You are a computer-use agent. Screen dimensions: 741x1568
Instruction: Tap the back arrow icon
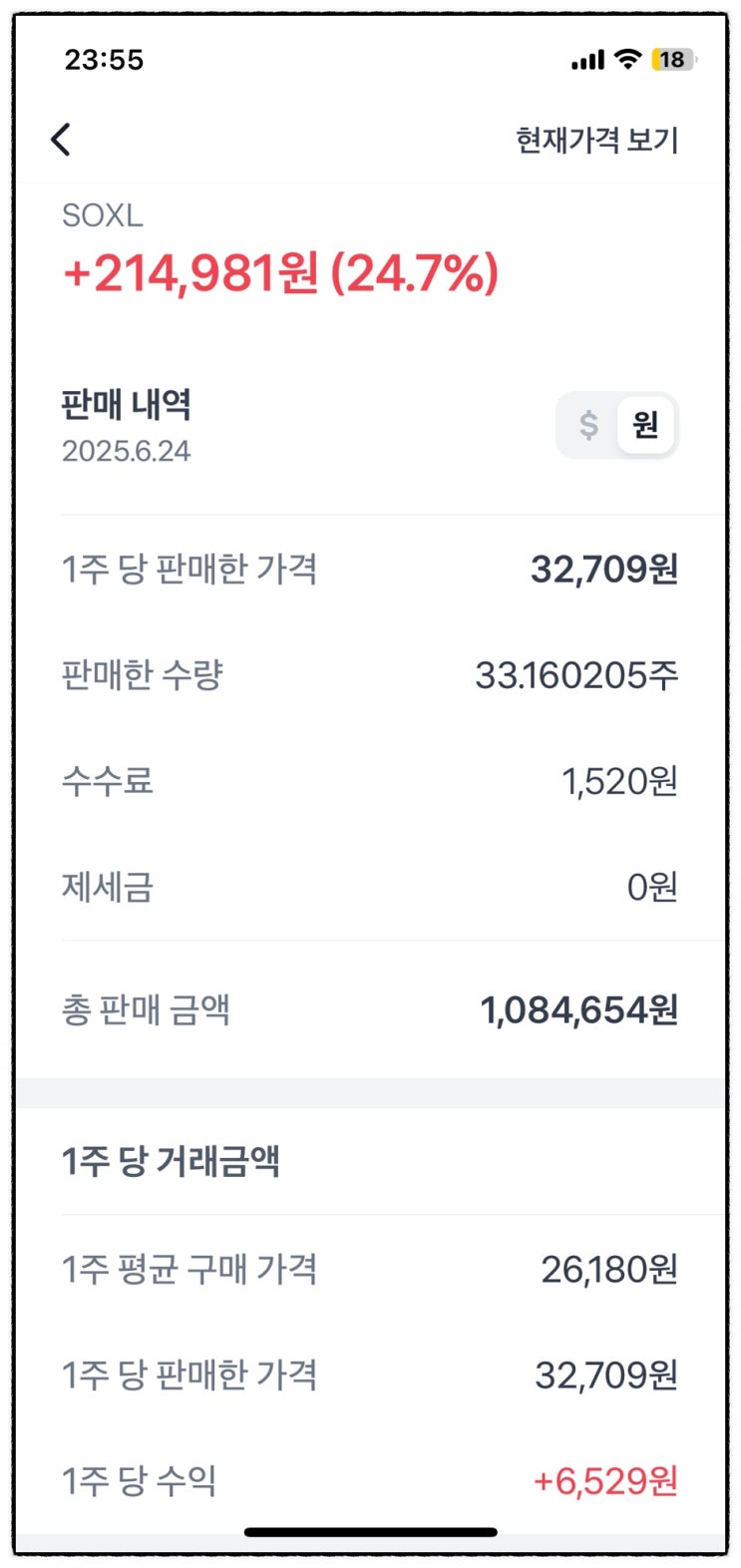[x=61, y=140]
